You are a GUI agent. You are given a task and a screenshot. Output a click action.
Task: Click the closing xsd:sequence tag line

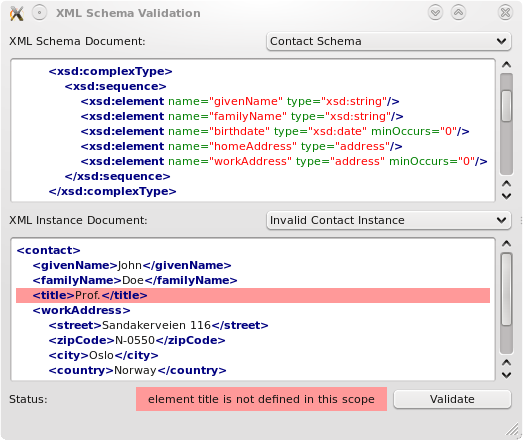click(117, 176)
